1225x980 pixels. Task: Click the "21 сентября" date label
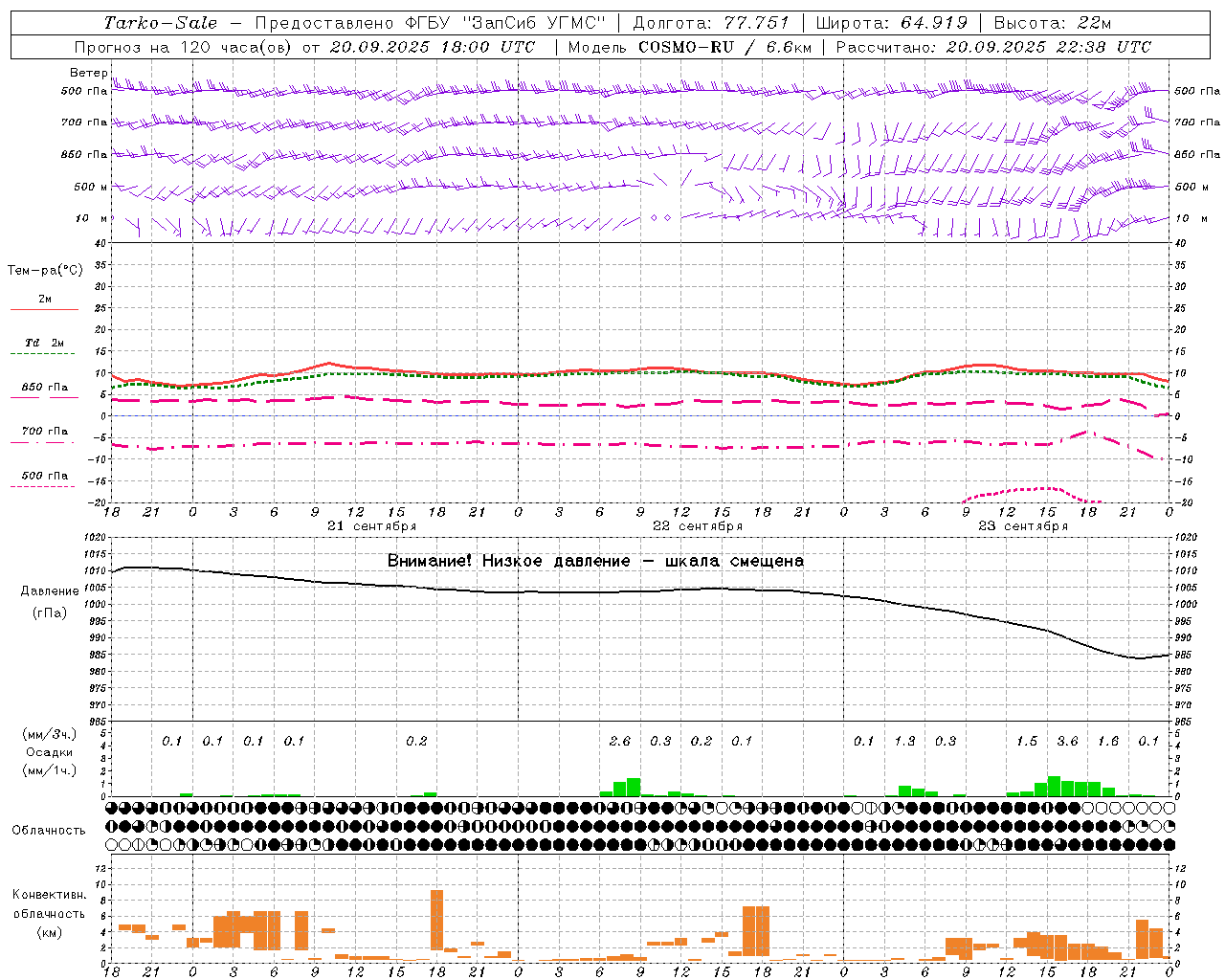(372, 526)
